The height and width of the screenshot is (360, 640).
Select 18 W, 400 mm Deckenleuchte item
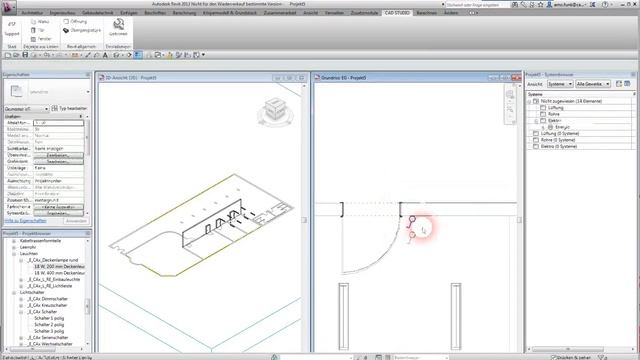point(60,273)
